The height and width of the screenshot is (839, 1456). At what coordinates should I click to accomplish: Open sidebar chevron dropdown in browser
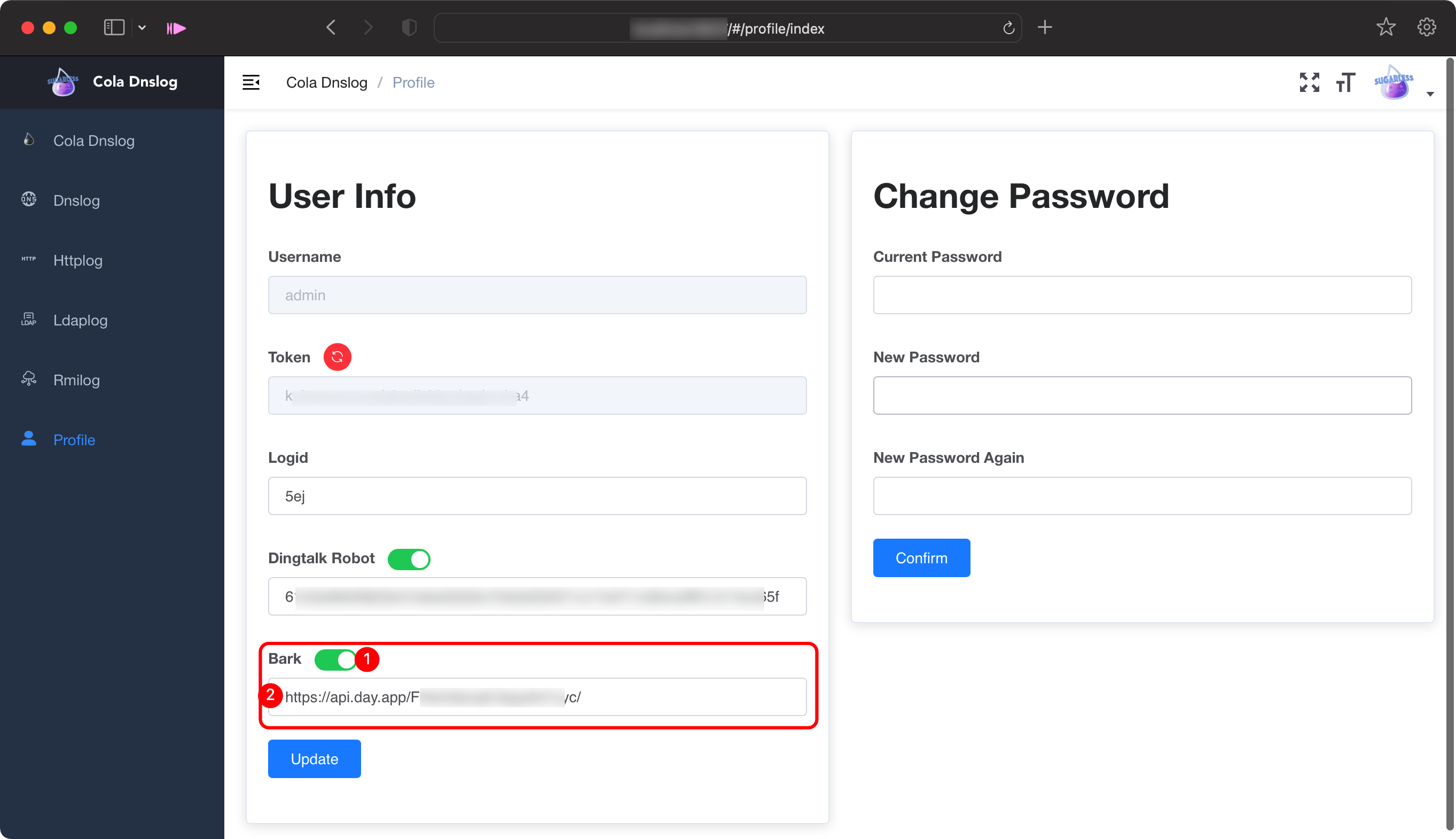tap(142, 28)
